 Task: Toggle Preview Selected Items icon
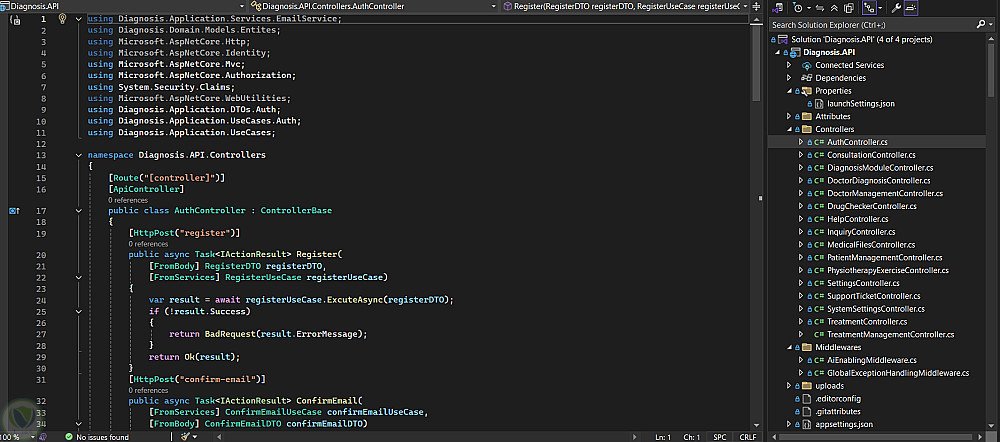(911, 8)
